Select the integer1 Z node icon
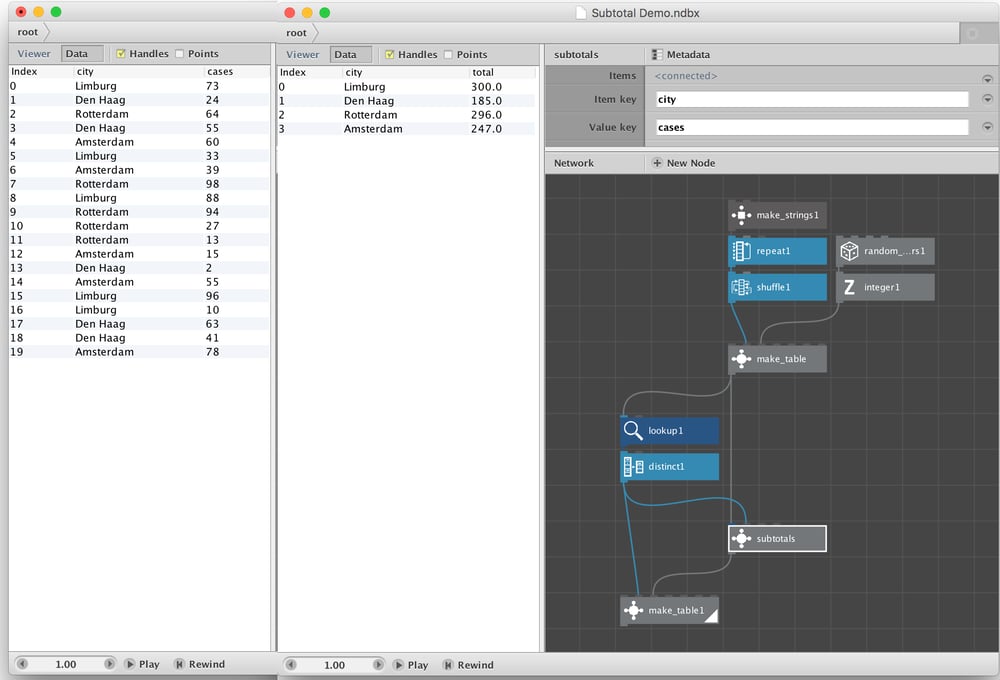 pyautogui.click(x=849, y=287)
